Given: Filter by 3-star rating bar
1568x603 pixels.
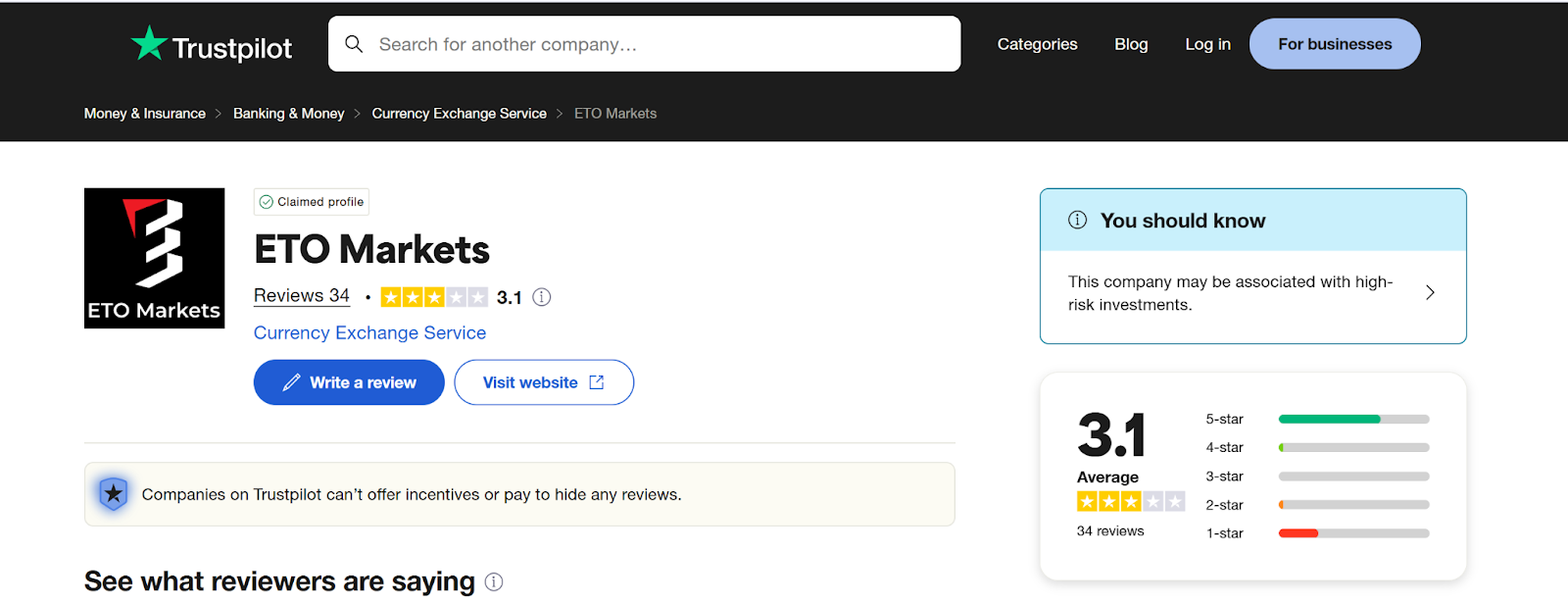Looking at the screenshot, I should click(1353, 477).
